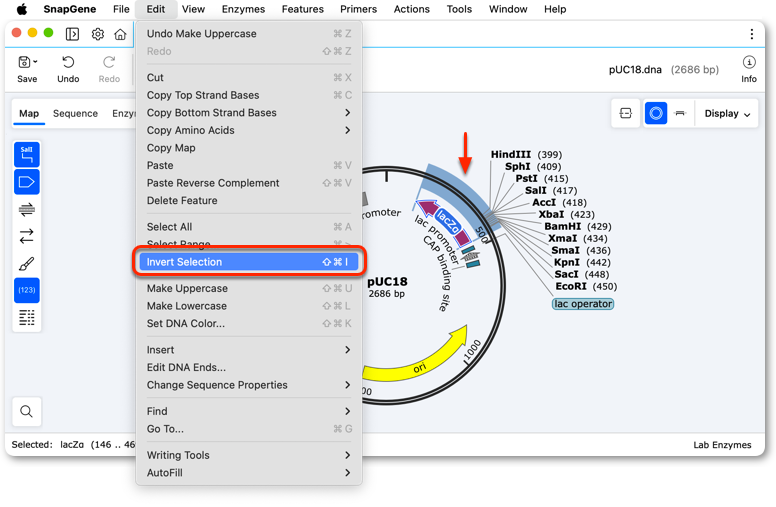Expand Copy Bottom Strand Bases submenu
The height and width of the screenshot is (507, 776).
249,113
